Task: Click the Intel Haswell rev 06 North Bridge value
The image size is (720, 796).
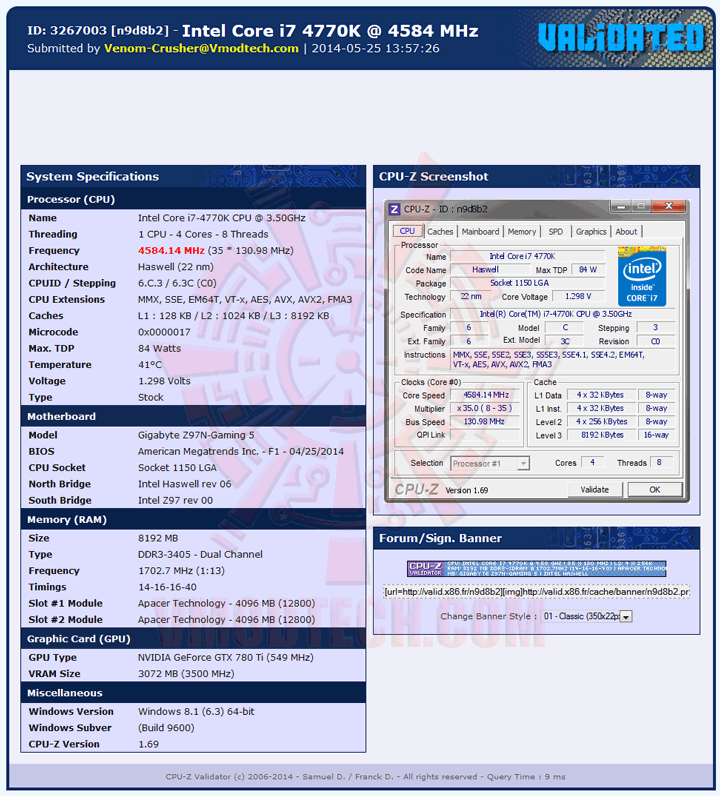Action: 184,484
